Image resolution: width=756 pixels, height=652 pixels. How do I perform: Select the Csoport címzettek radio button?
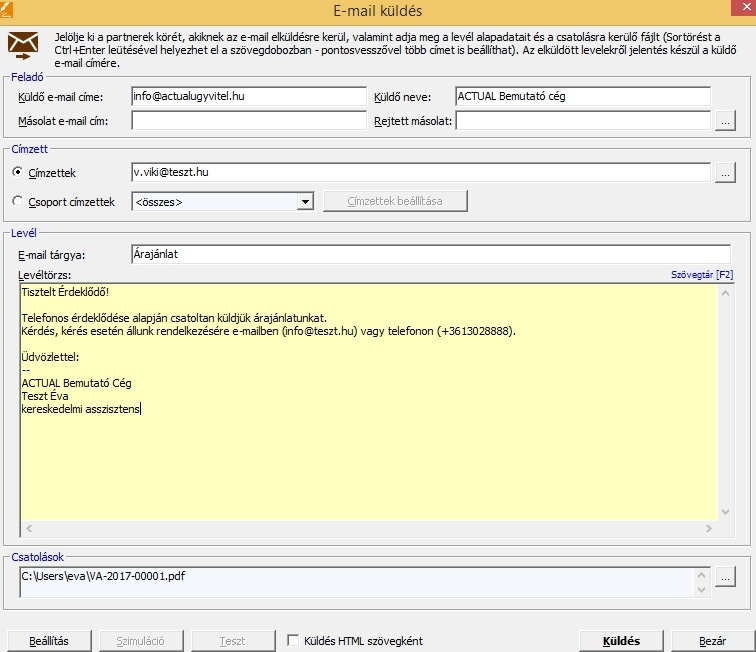click(18, 202)
